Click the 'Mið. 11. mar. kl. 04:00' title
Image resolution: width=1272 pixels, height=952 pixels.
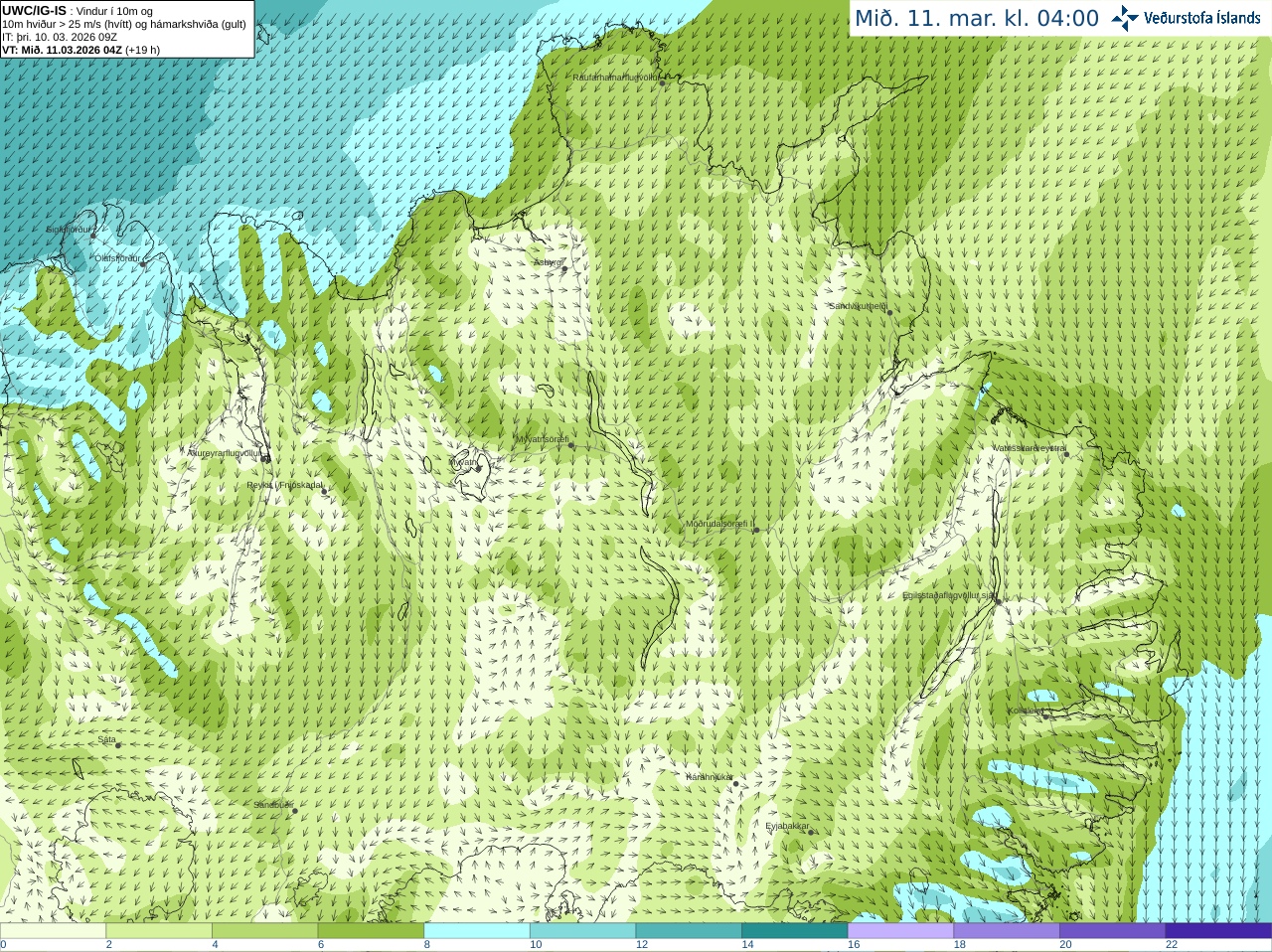(x=977, y=18)
